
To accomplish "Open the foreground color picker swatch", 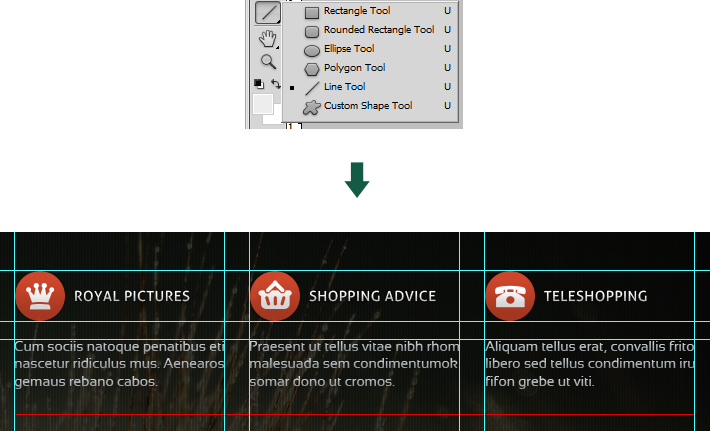I will [x=262, y=104].
